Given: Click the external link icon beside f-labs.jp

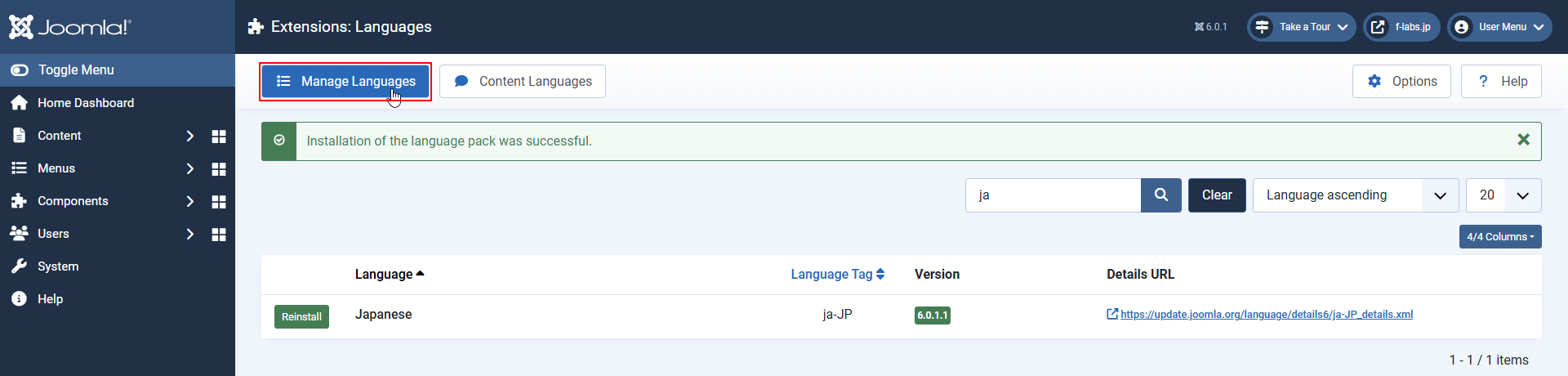Looking at the screenshot, I should pyautogui.click(x=1378, y=27).
